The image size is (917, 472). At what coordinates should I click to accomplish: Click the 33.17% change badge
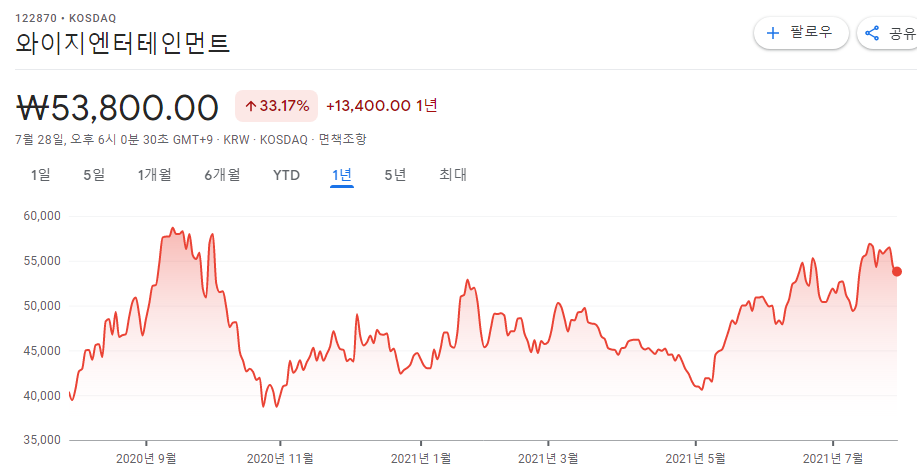(x=277, y=106)
